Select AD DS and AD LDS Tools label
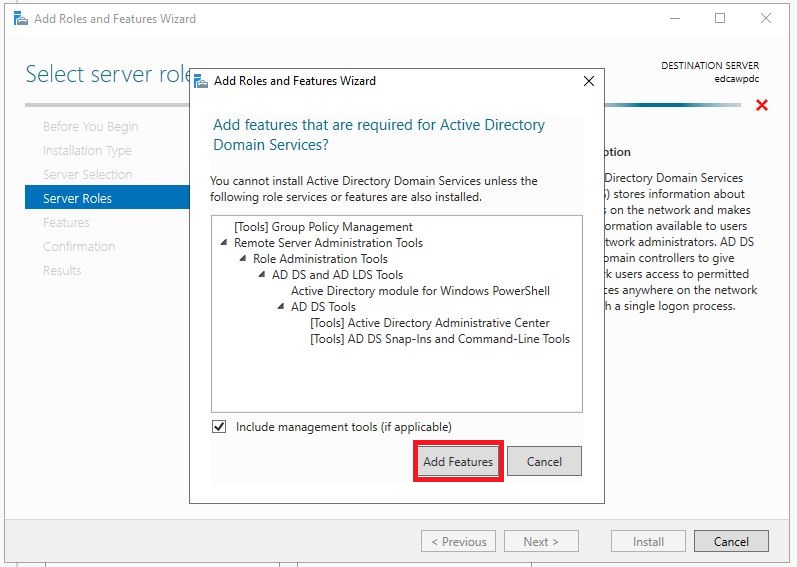Image resolution: width=797 pixels, height=567 pixels. 338,275
